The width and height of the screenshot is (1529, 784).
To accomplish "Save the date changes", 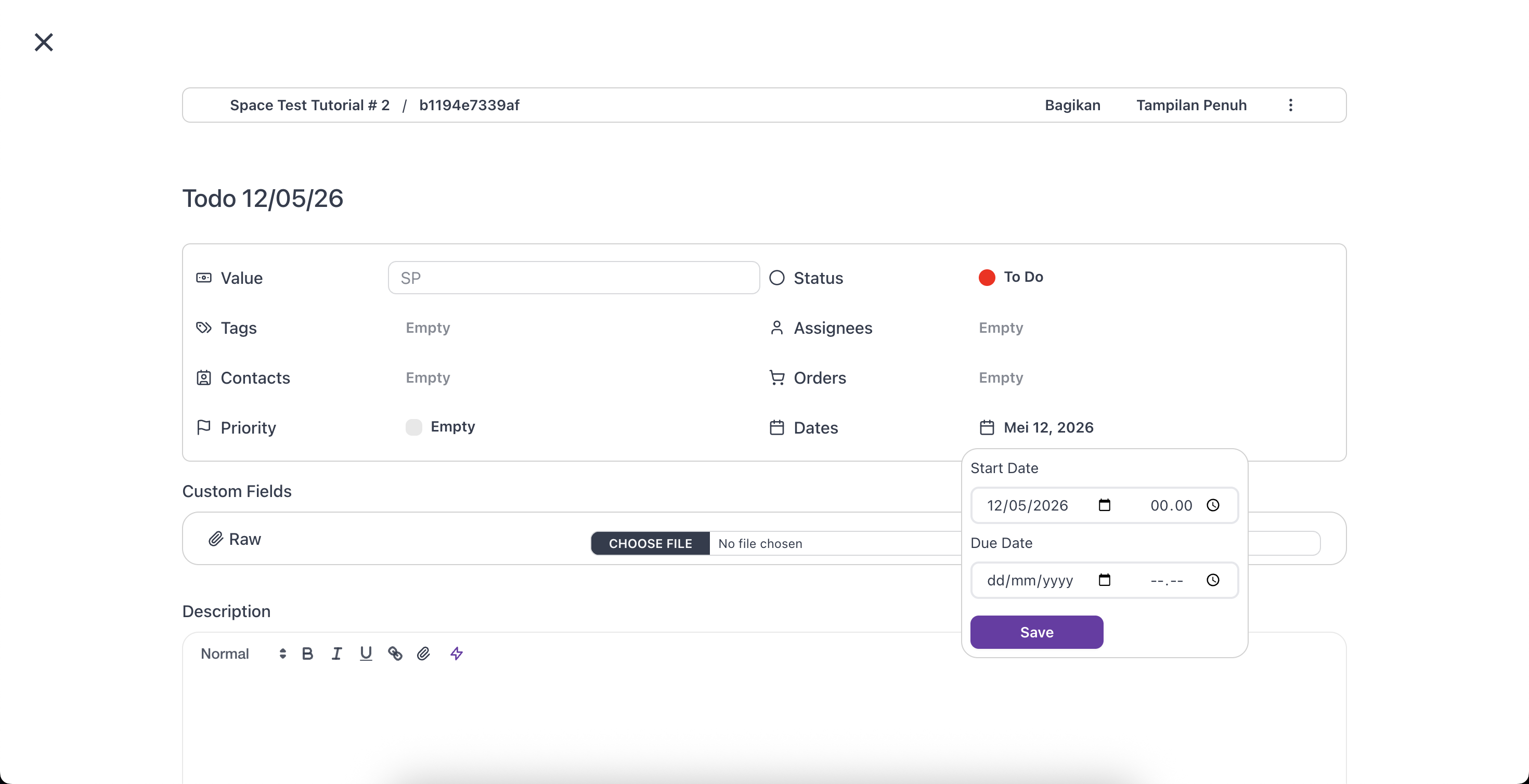I will [x=1036, y=632].
